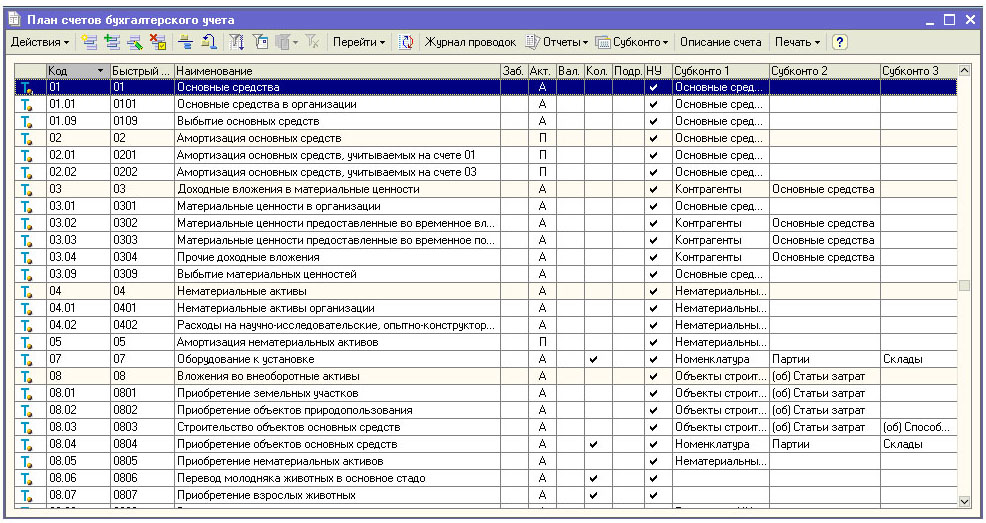Click the vertical scrollbar thumb
This screenshot has width=986, height=523.
pos(964,285)
